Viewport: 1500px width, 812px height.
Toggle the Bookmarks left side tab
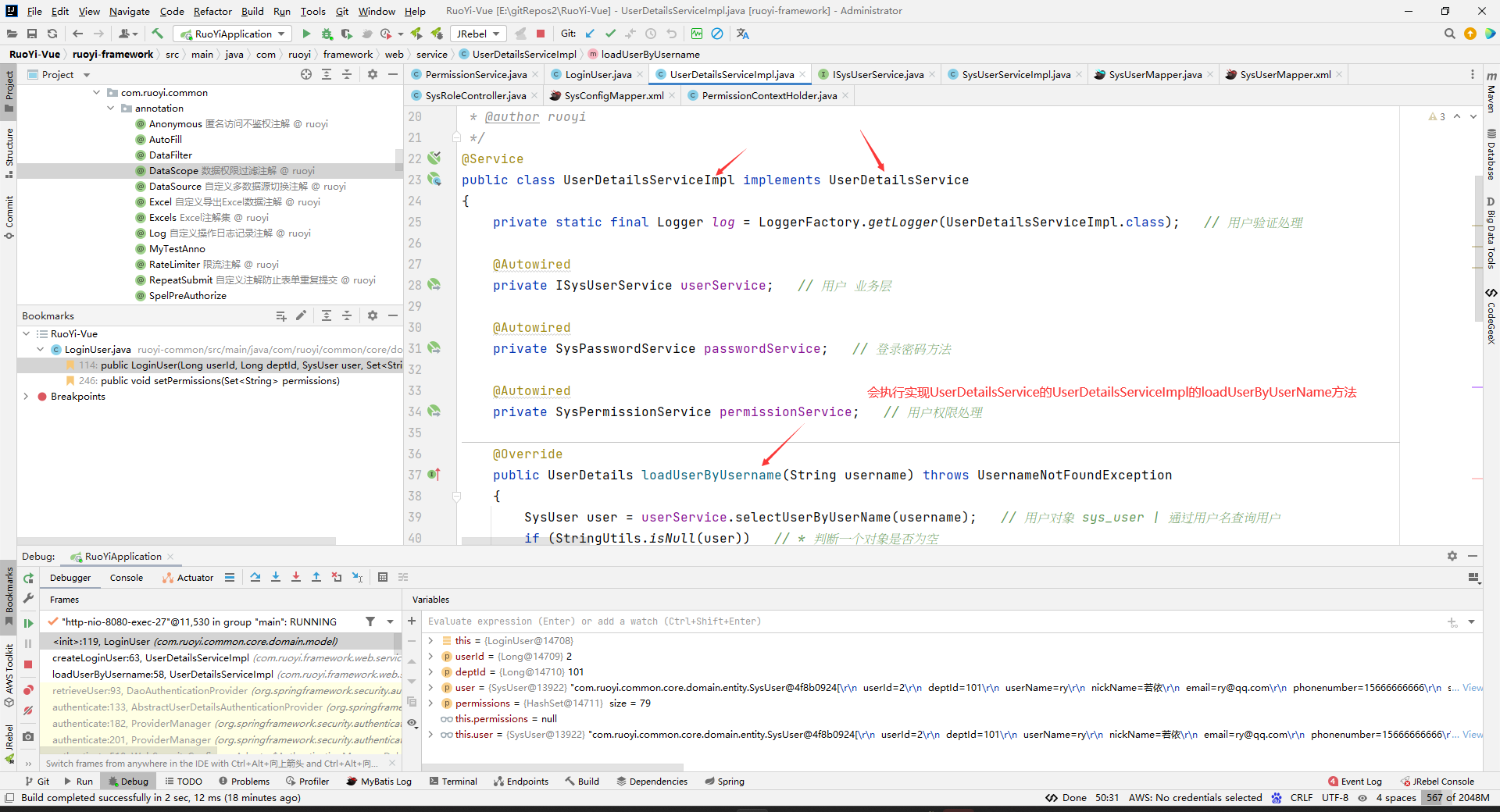tap(9, 597)
